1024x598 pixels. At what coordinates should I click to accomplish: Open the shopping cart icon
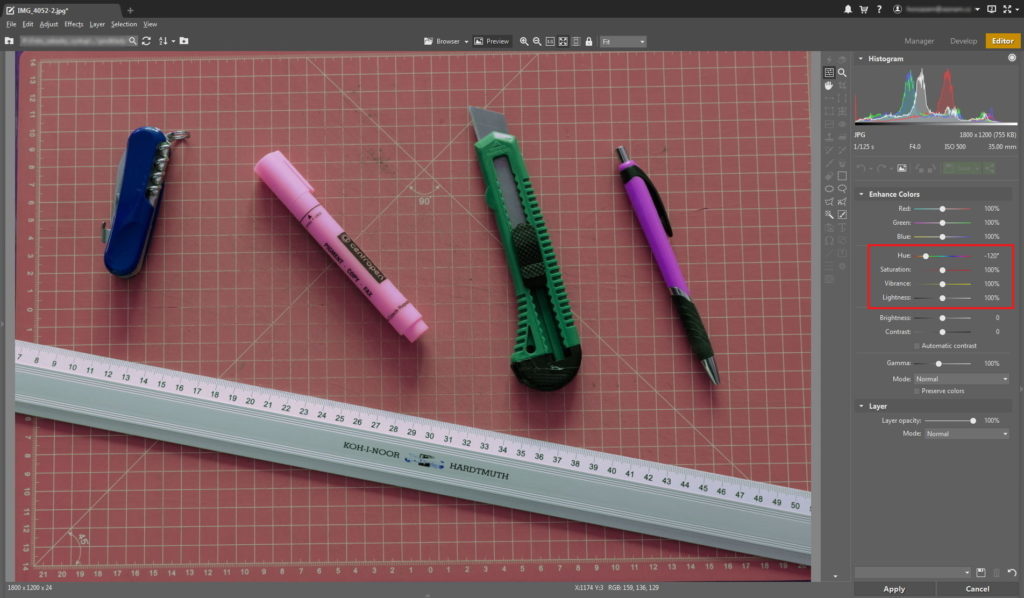click(x=863, y=9)
